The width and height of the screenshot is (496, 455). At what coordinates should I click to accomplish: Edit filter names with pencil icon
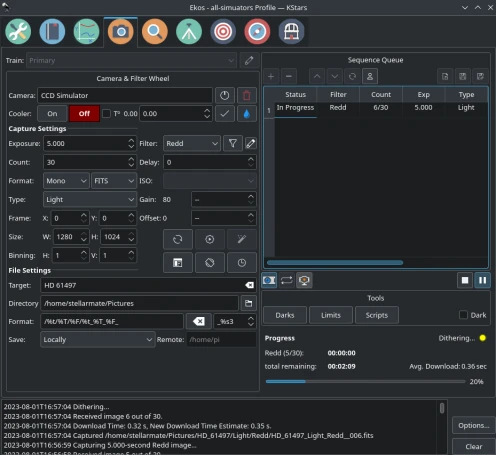[251, 144]
